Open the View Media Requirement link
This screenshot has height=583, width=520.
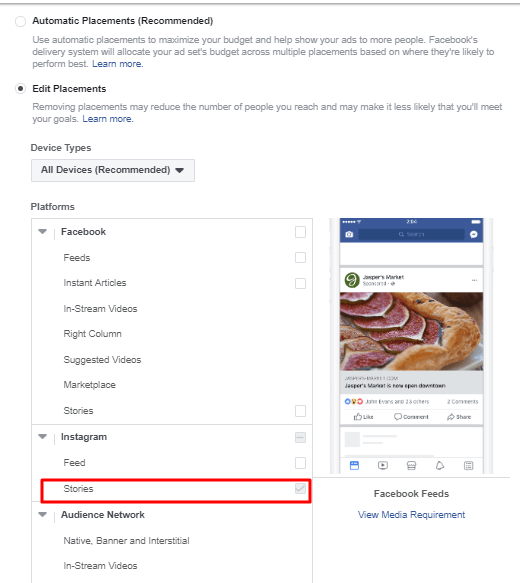[411, 515]
